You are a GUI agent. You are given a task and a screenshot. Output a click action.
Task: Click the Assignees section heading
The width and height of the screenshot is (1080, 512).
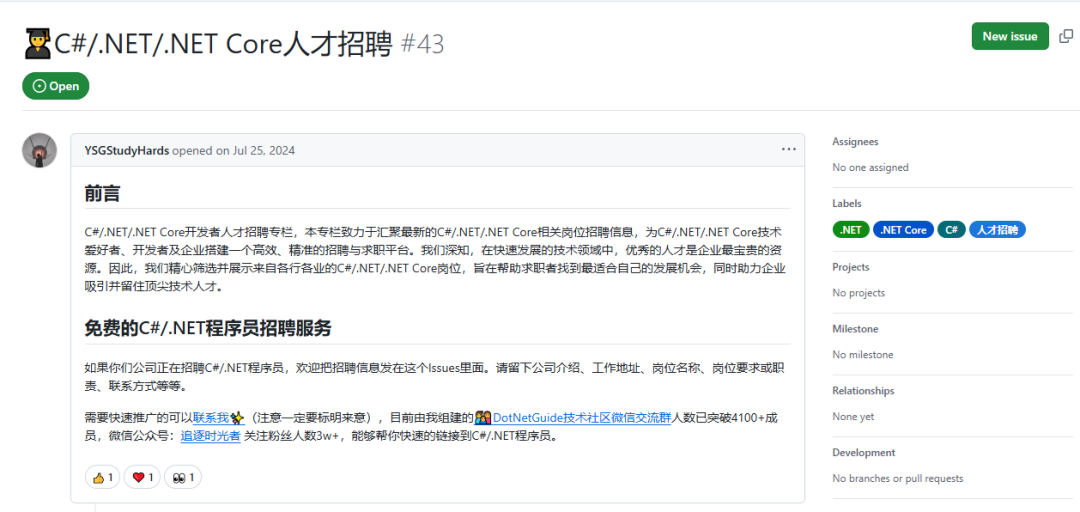pos(855,141)
